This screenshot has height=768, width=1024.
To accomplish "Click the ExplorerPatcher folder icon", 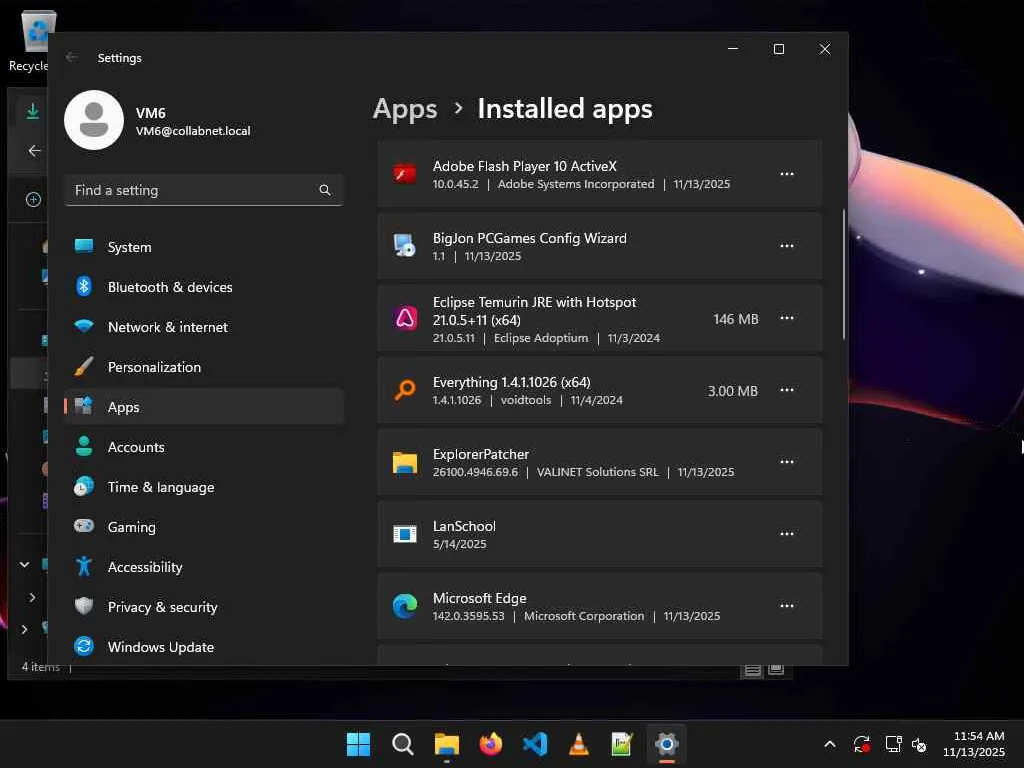I will [x=405, y=462].
